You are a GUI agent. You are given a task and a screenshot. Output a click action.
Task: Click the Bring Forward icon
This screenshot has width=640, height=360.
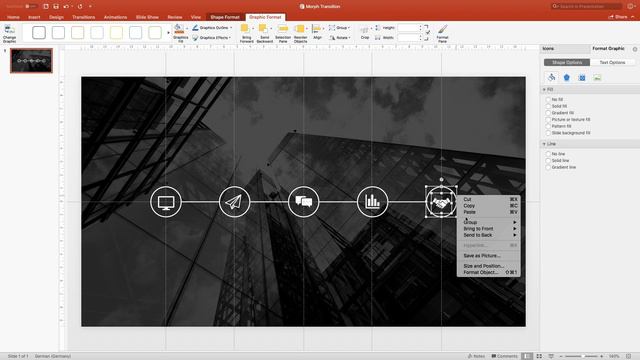[246, 29]
